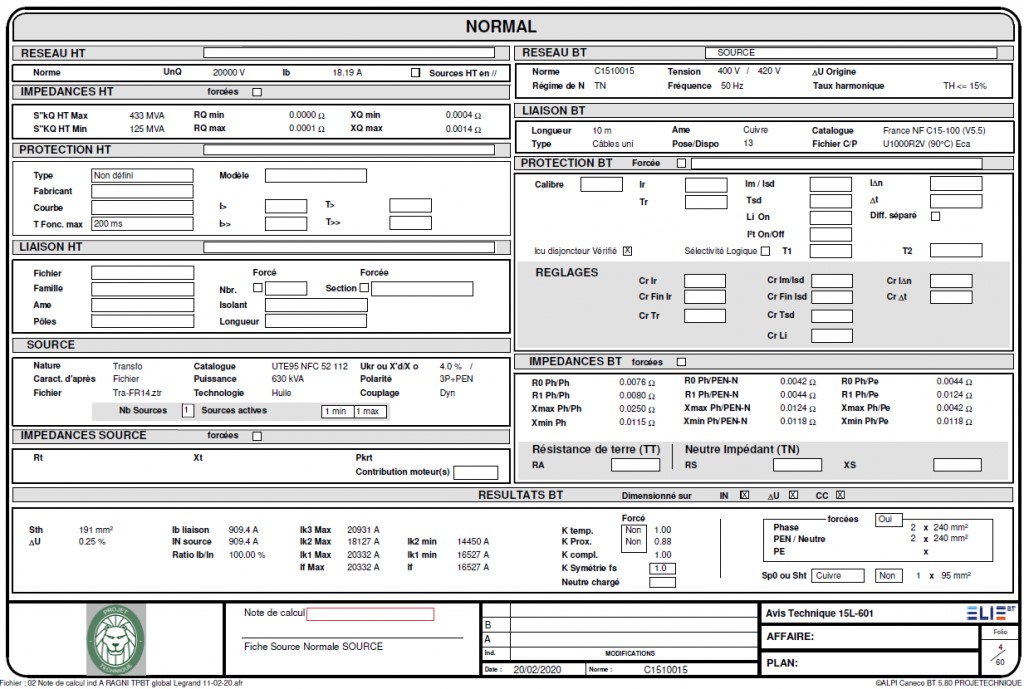Click the green lion project logo
Image resolution: width=1024 pixels, height=689 pixels.
point(117,637)
